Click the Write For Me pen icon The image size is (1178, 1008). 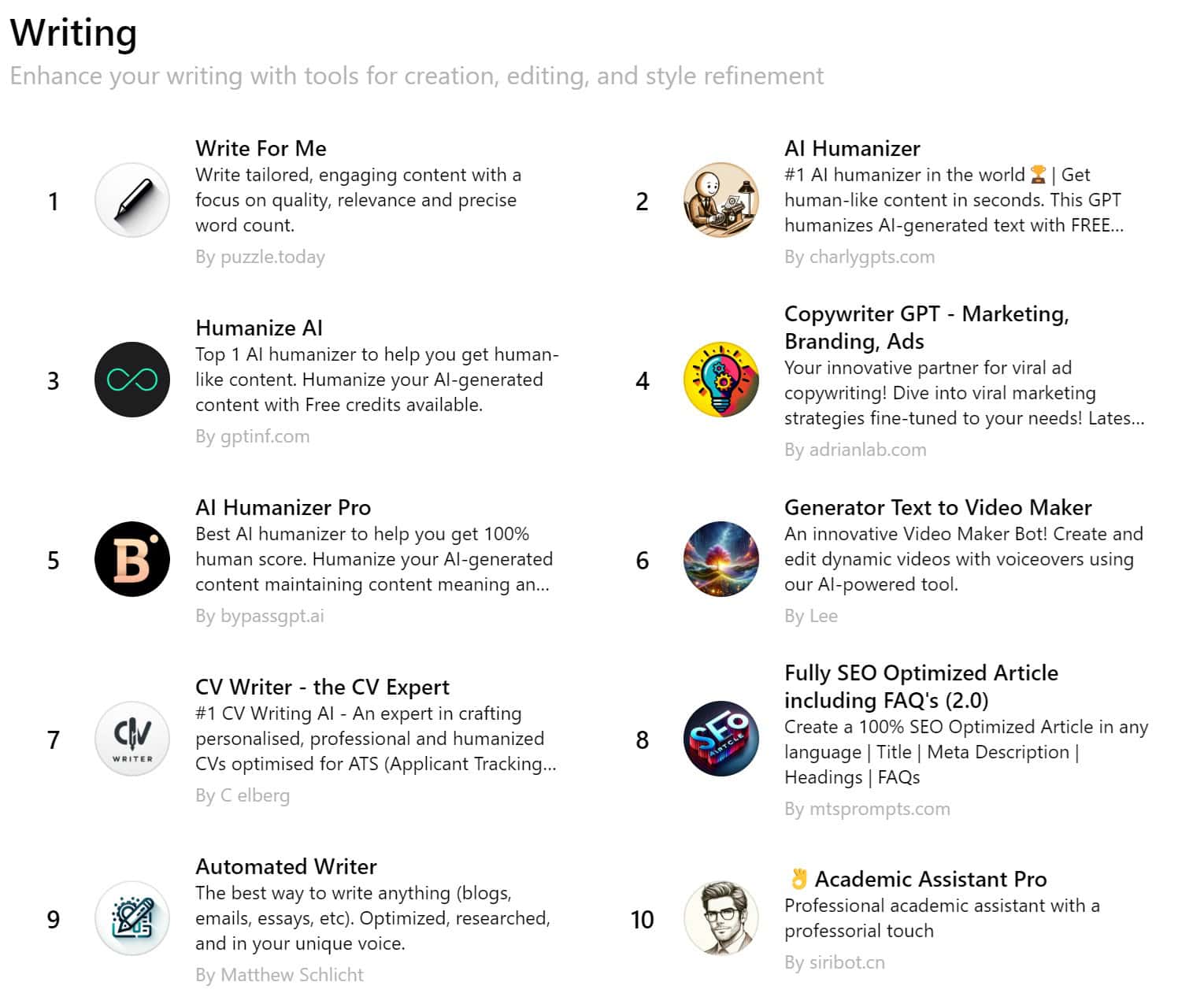pyautogui.click(x=132, y=200)
